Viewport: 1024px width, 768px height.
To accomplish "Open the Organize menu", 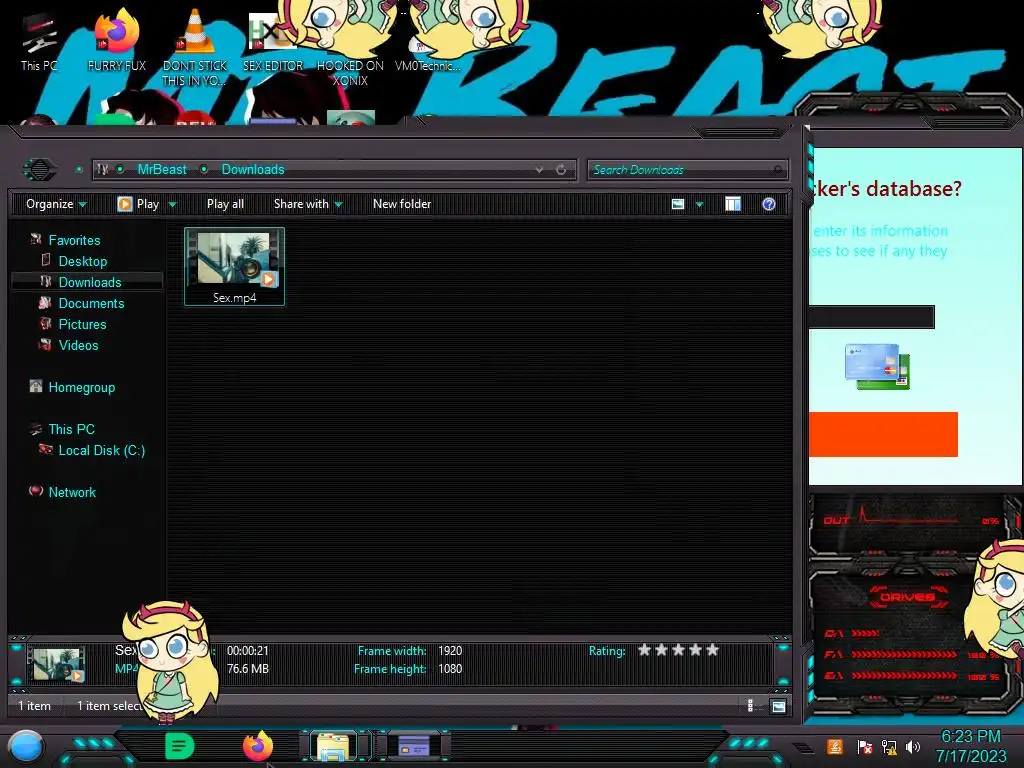I will pos(56,204).
